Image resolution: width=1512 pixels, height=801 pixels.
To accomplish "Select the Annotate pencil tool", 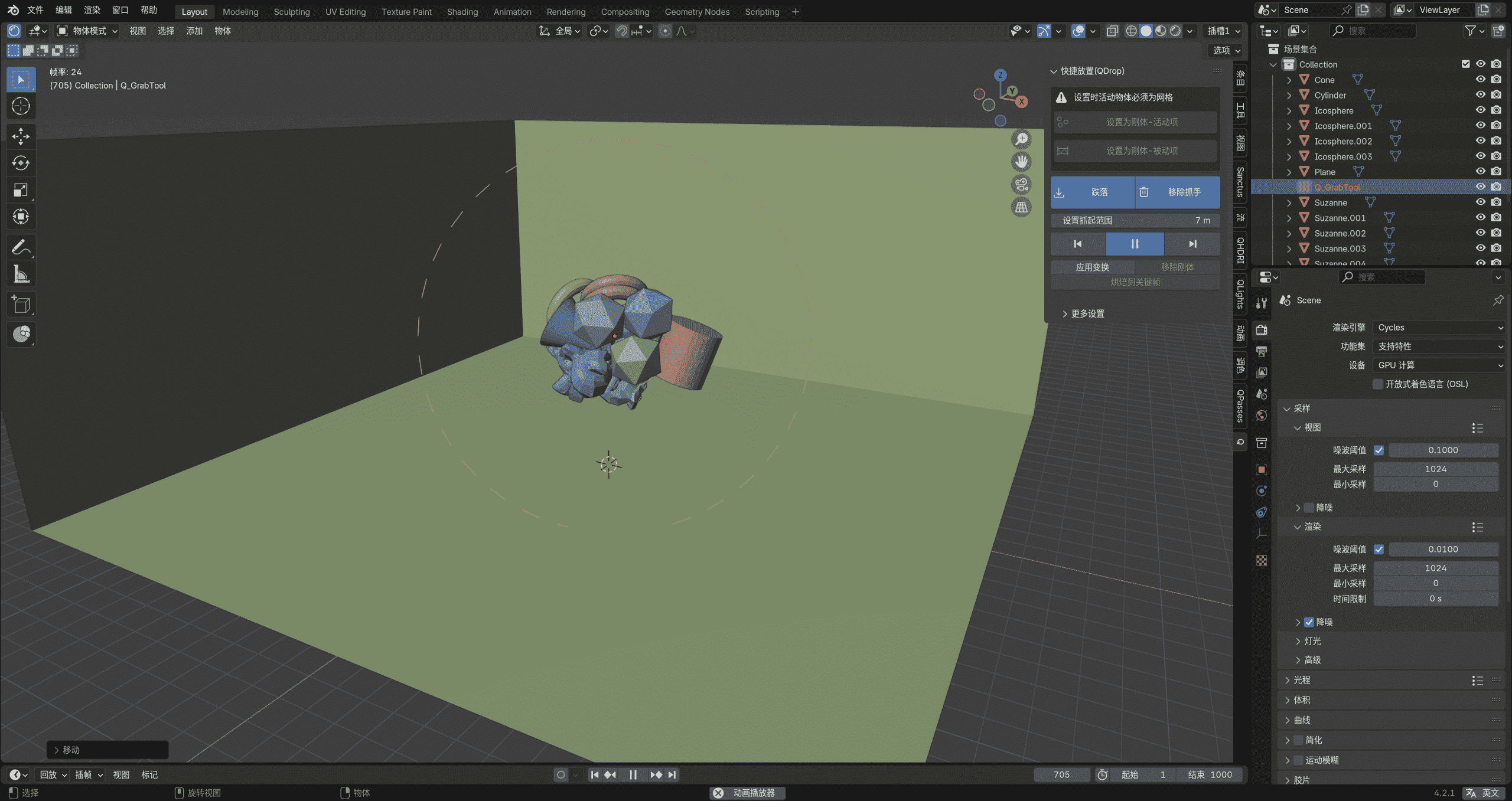I will [x=21, y=247].
